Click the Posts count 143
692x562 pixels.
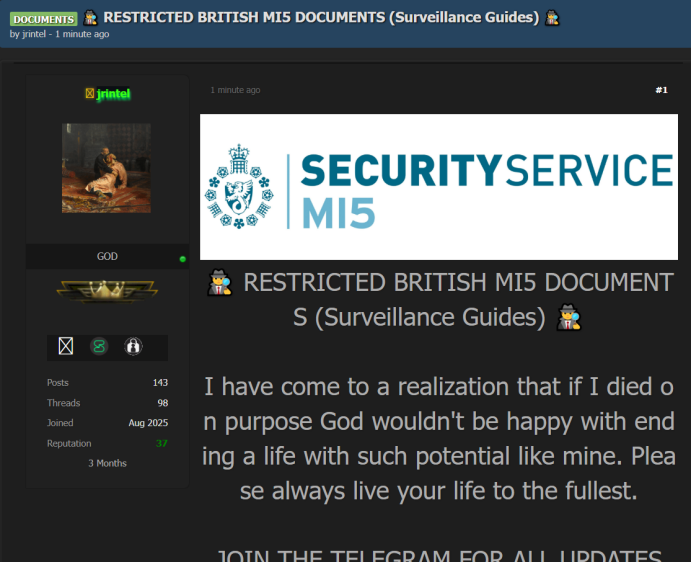[x=160, y=383]
